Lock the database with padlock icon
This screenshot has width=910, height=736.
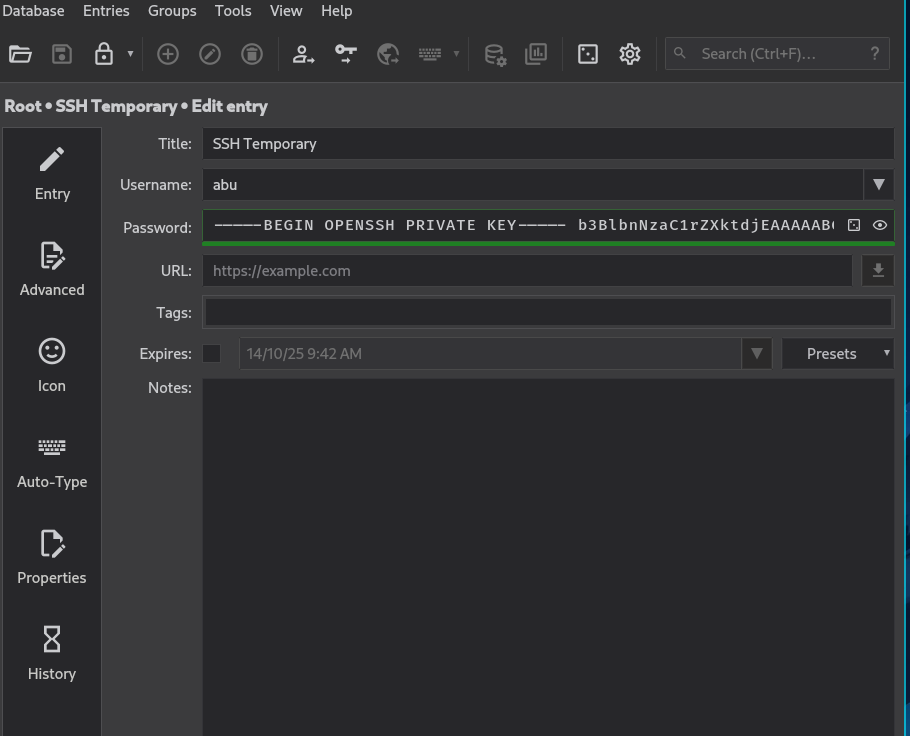point(104,54)
